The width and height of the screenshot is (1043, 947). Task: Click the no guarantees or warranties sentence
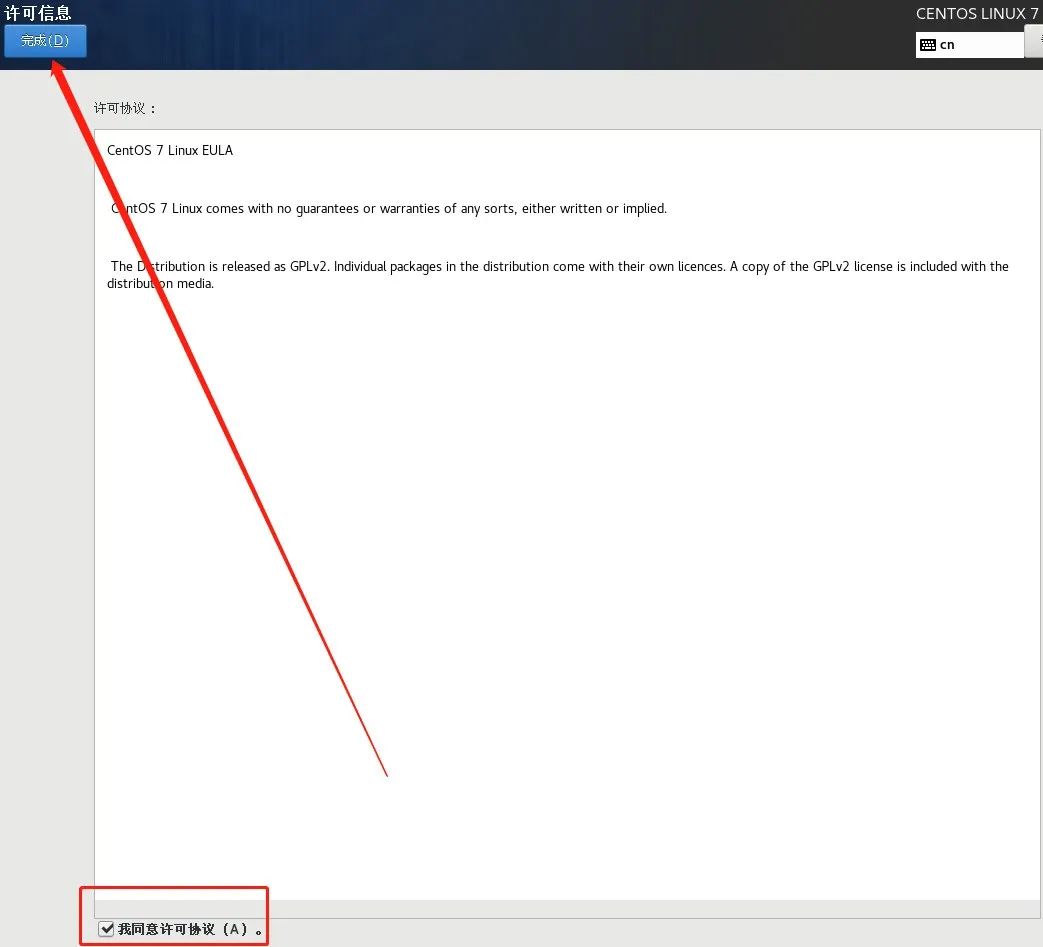point(388,209)
